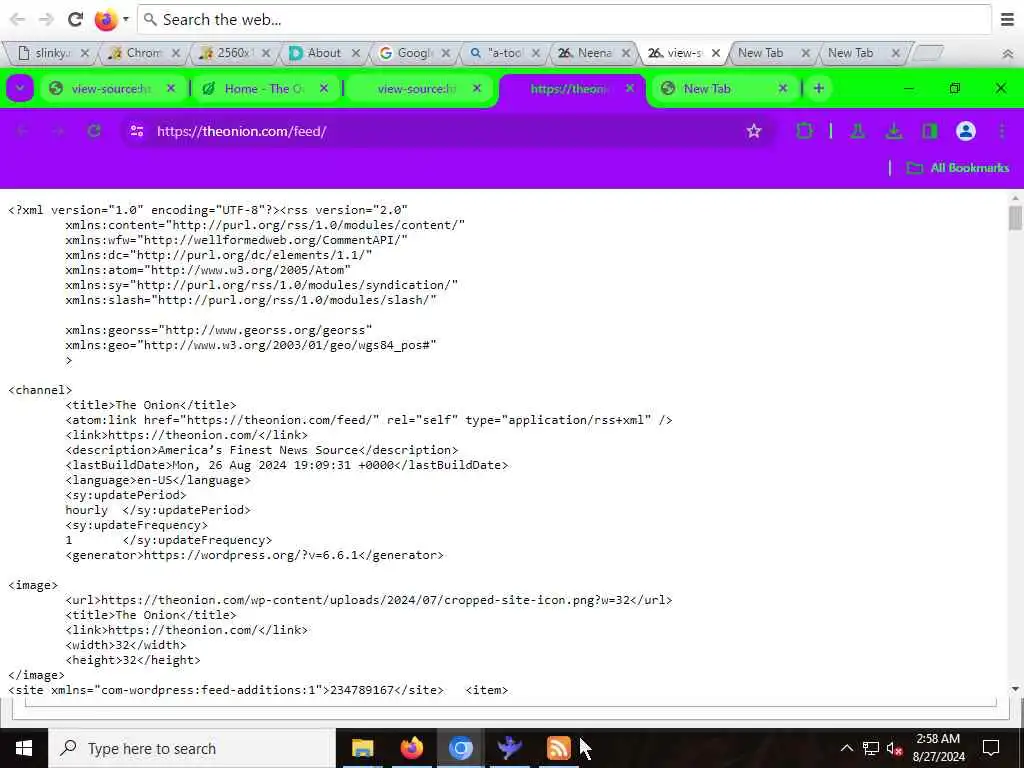Open the clock showing 2:58 AM
Image resolution: width=1024 pixels, height=768 pixels.
[938, 748]
